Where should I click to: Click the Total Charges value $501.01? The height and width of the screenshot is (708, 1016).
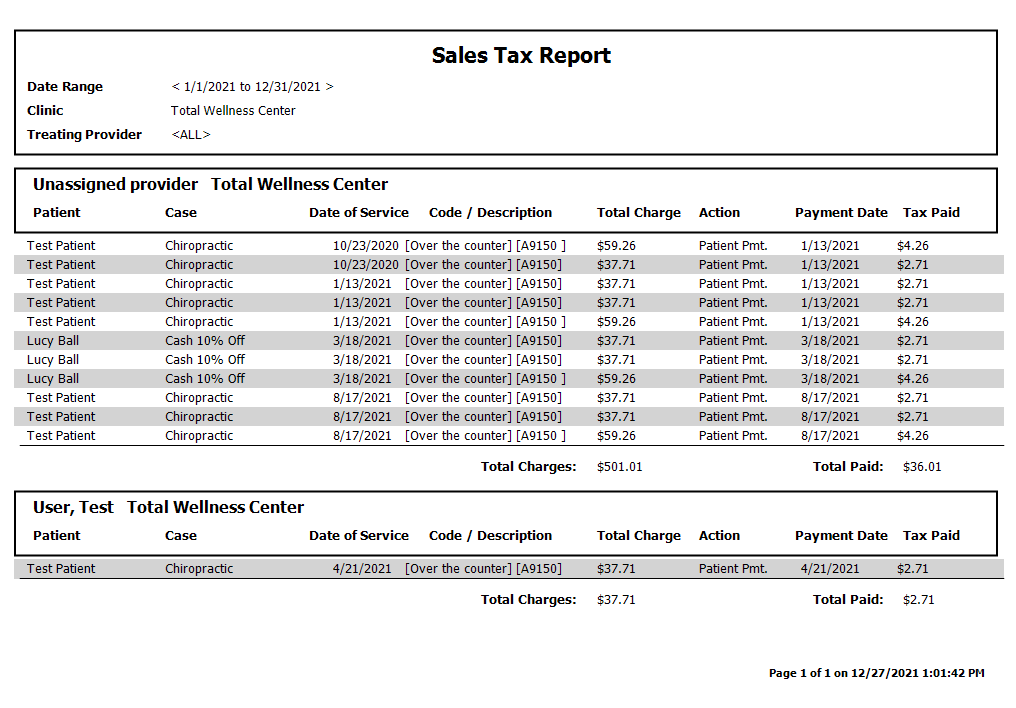point(619,467)
